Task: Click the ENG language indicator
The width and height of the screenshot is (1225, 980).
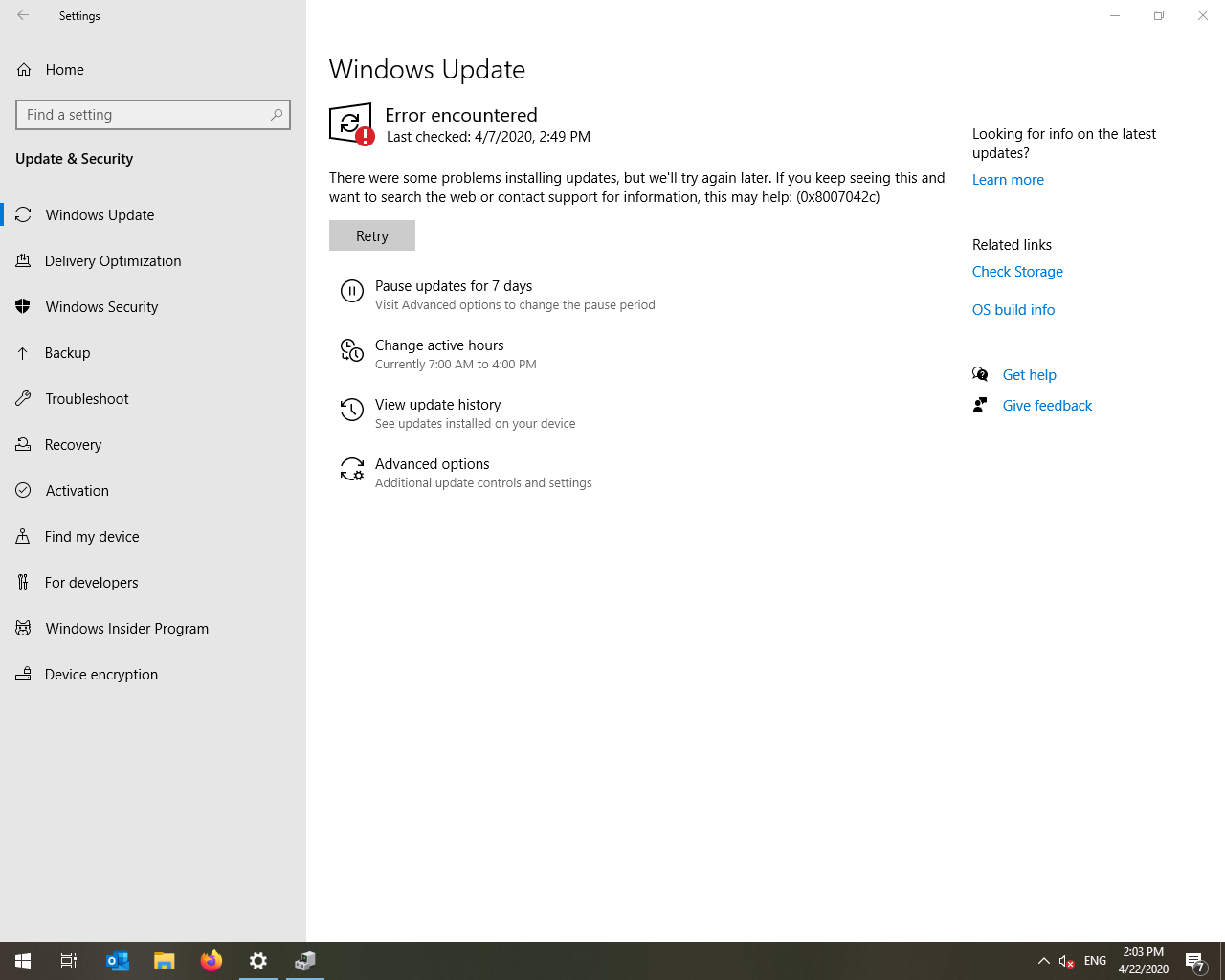Action: pyautogui.click(x=1096, y=961)
